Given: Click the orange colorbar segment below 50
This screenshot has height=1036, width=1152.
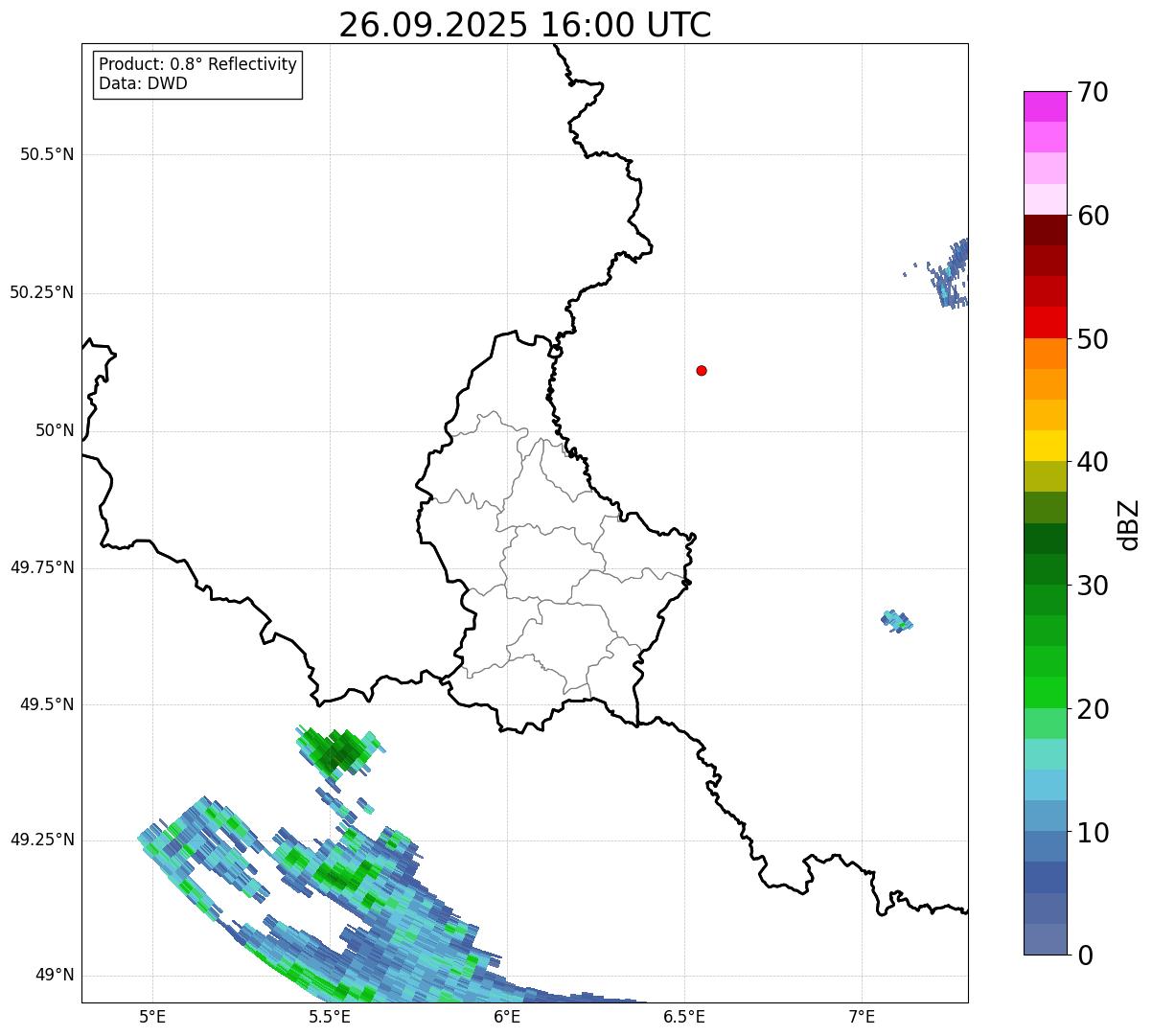Looking at the screenshot, I should [x=1045, y=354].
